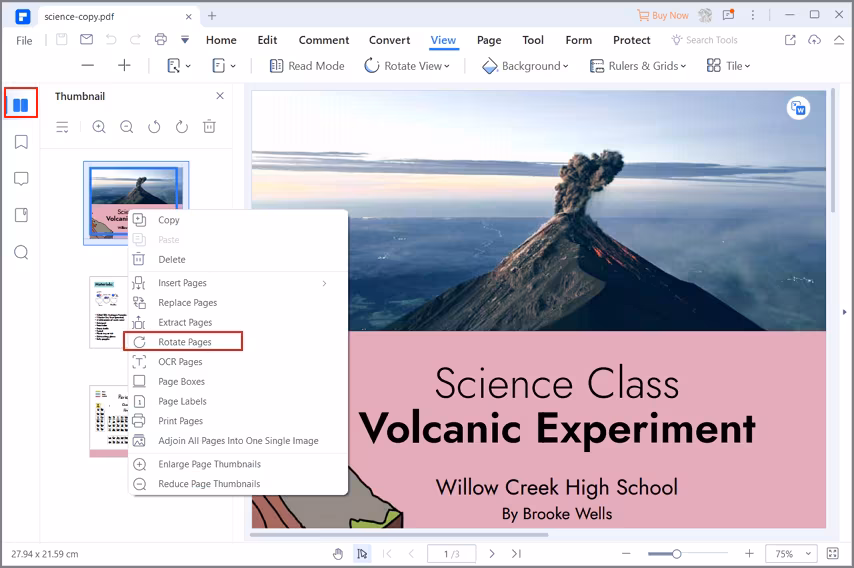
Task: Select the second page thumbnail
Action: [x=109, y=312]
